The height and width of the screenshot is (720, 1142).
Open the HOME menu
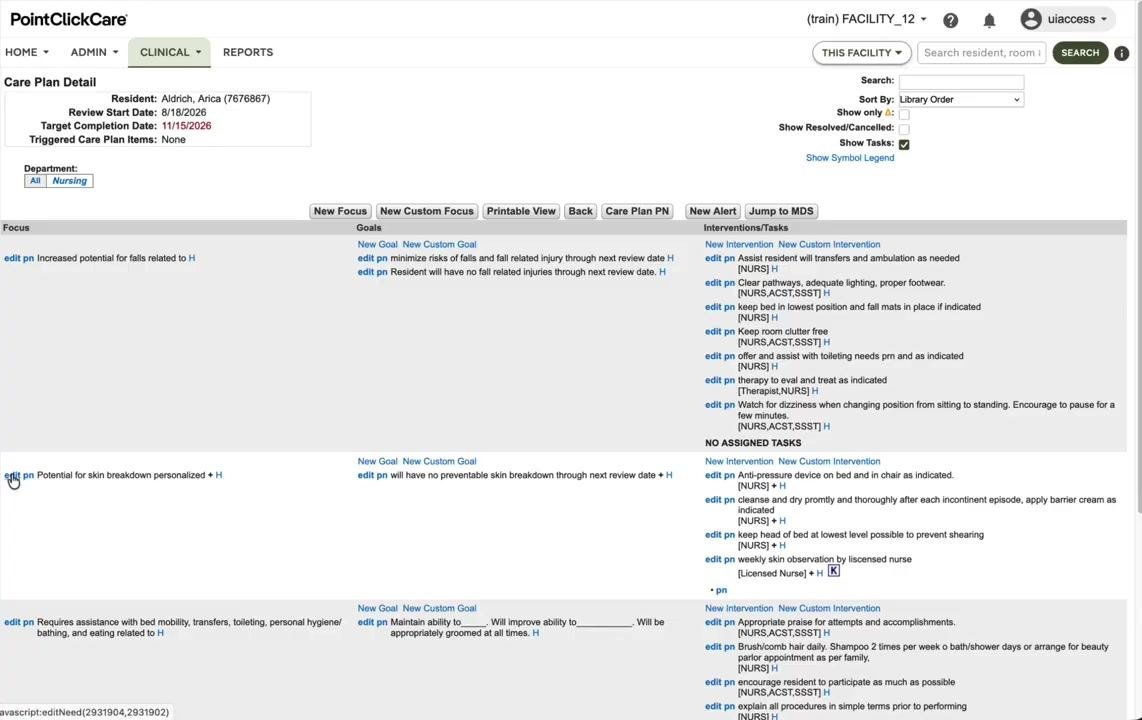pos(27,52)
